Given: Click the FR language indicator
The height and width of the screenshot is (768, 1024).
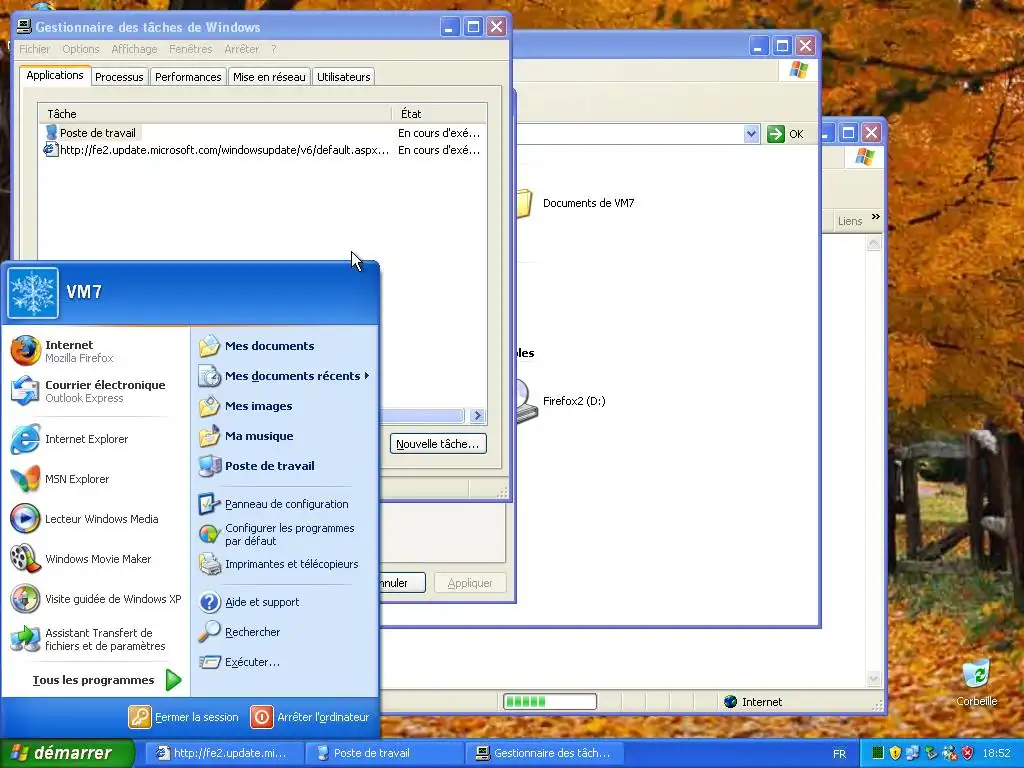Looking at the screenshot, I should coord(839,754).
